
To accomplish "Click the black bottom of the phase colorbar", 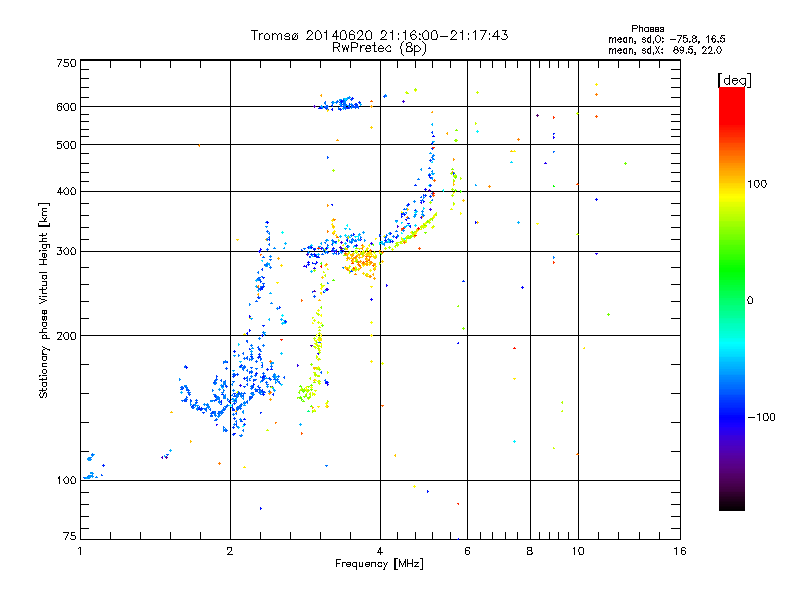I will point(732,503).
